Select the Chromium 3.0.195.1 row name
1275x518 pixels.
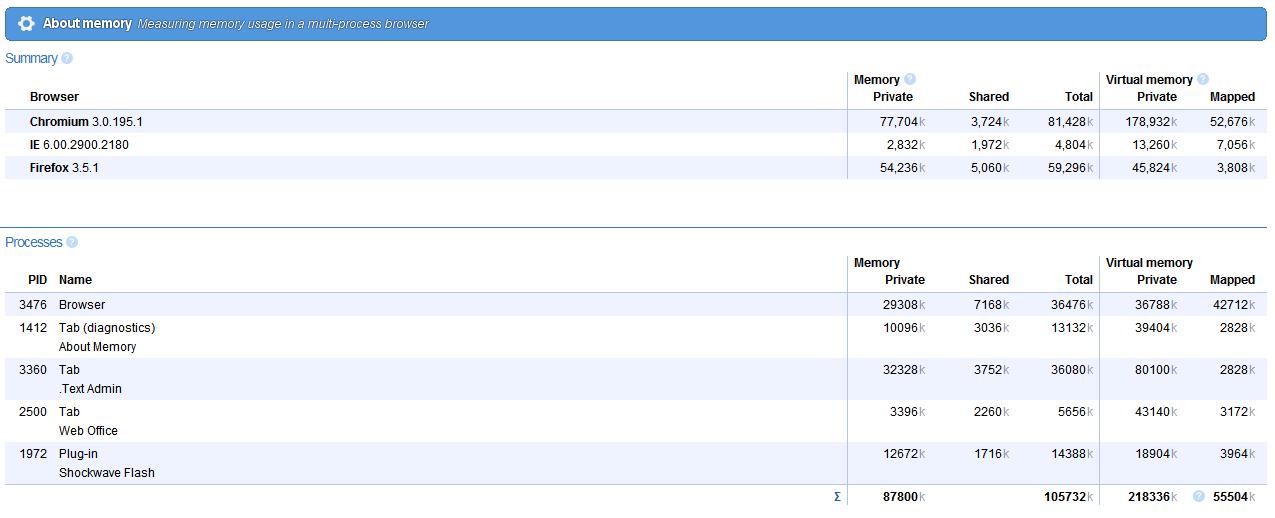86,121
